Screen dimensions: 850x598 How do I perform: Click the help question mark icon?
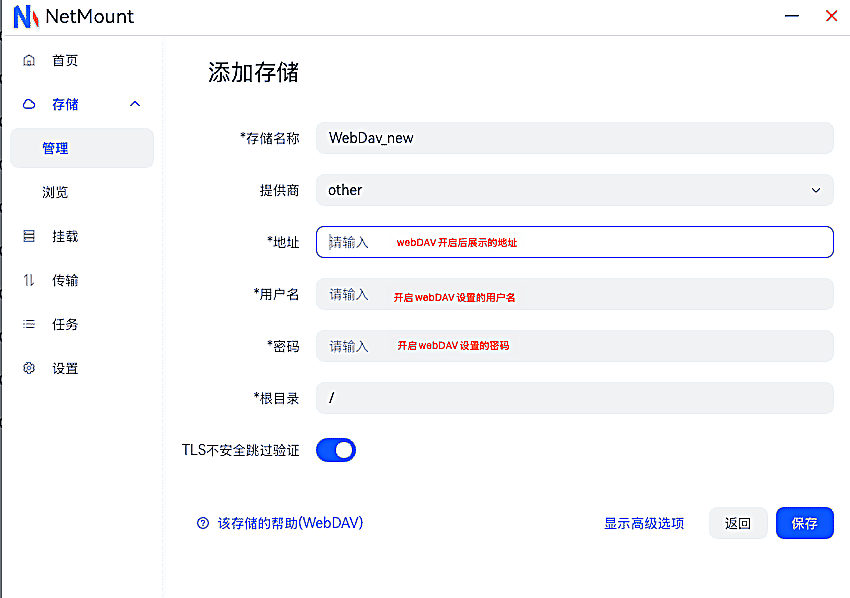click(203, 523)
